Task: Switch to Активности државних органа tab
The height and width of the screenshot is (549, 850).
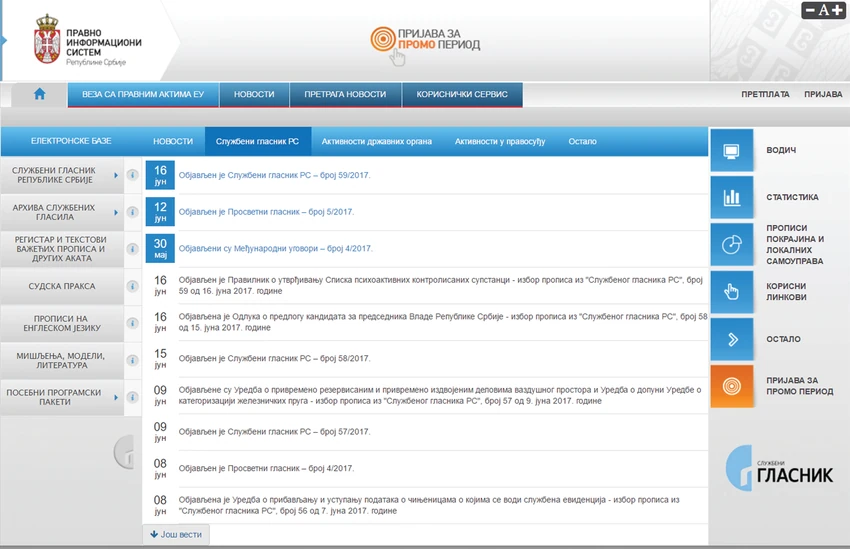Action: click(x=377, y=141)
